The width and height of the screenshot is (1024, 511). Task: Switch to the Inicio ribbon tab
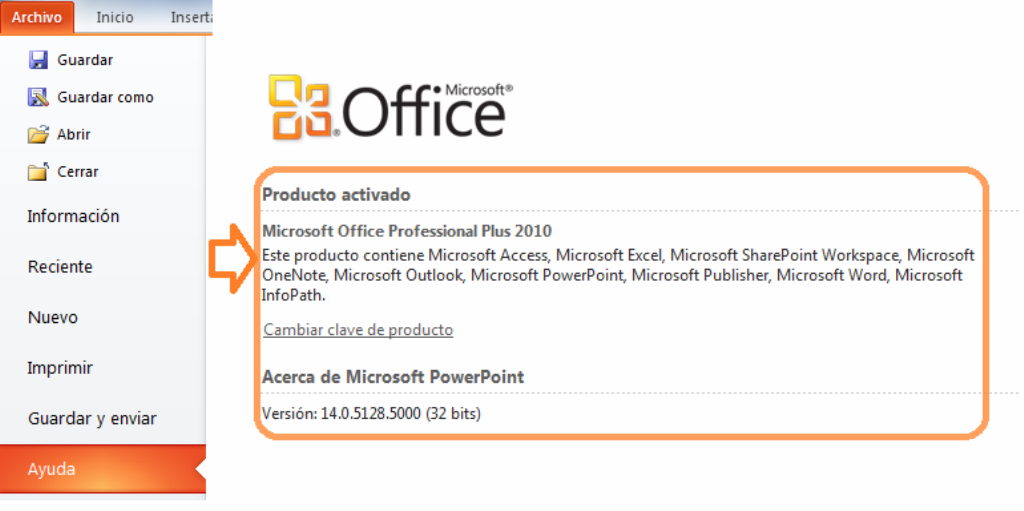(x=115, y=17)
